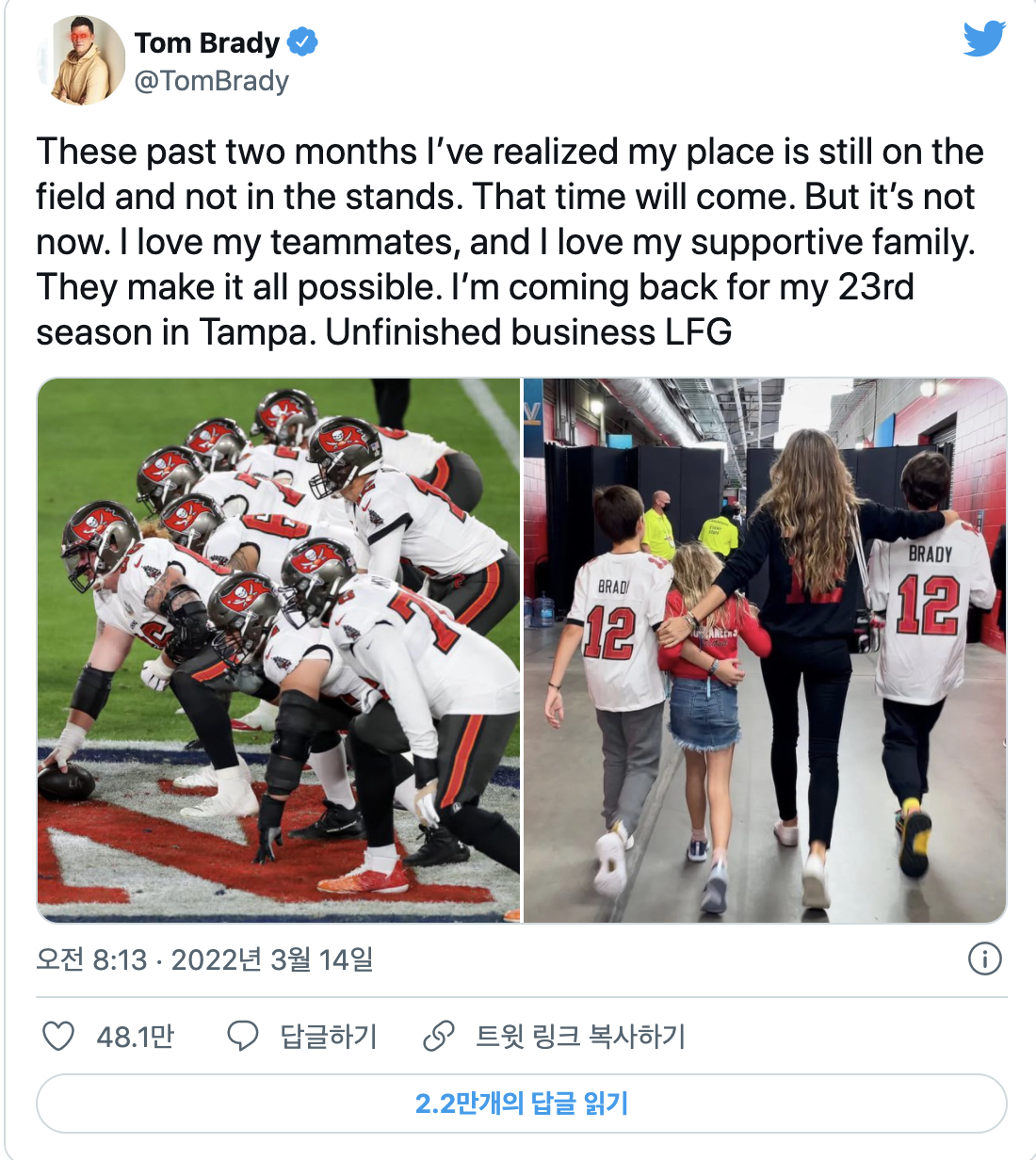Select the 답글하기 reply label
The image size is (1036, 1160).
click(x=329, y=1037)
